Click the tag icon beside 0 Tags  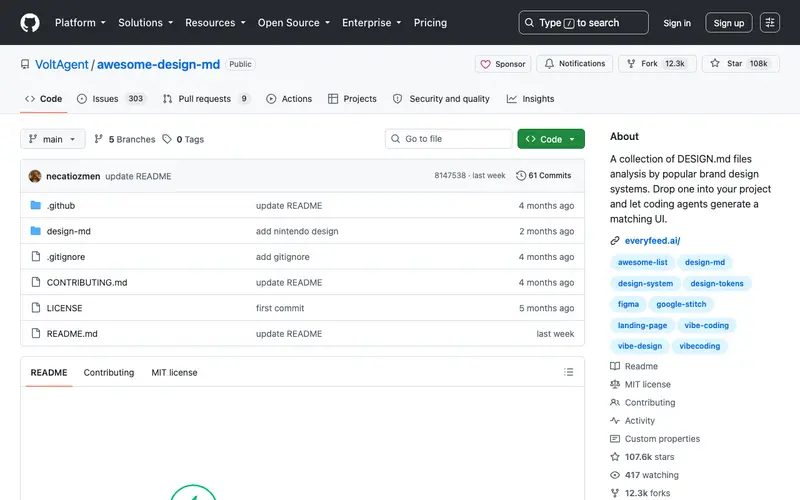point(167,139)
